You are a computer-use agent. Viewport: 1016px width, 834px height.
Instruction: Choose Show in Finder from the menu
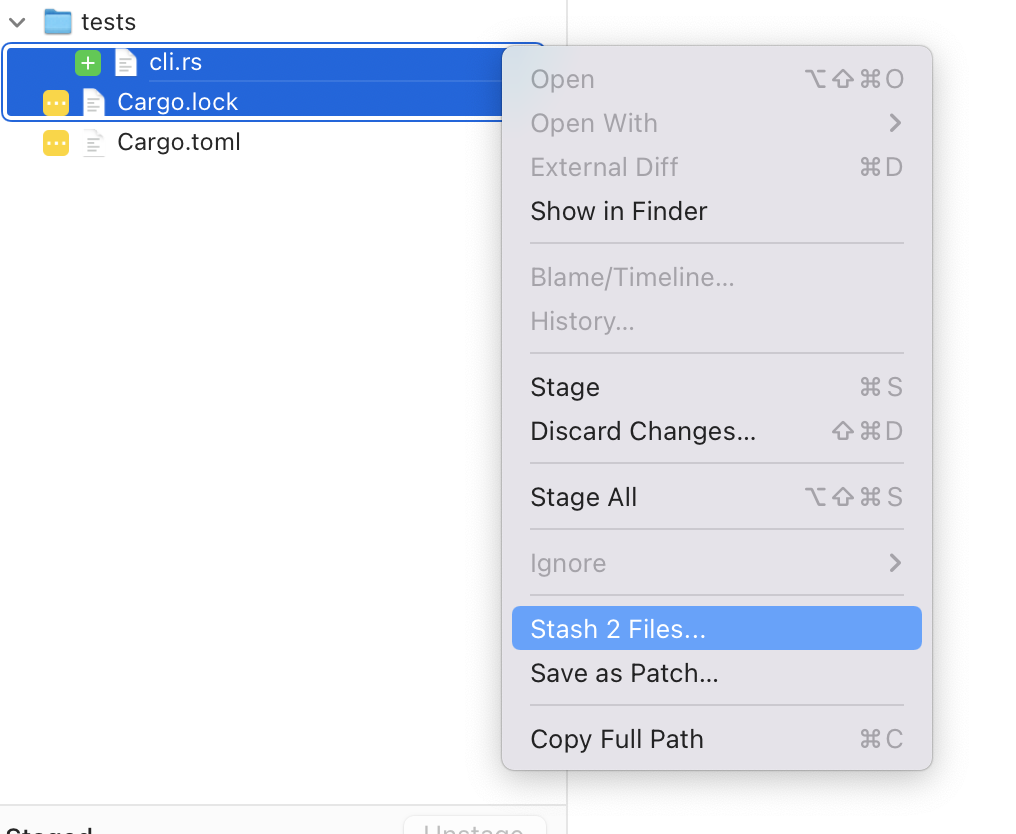point(618,211)
